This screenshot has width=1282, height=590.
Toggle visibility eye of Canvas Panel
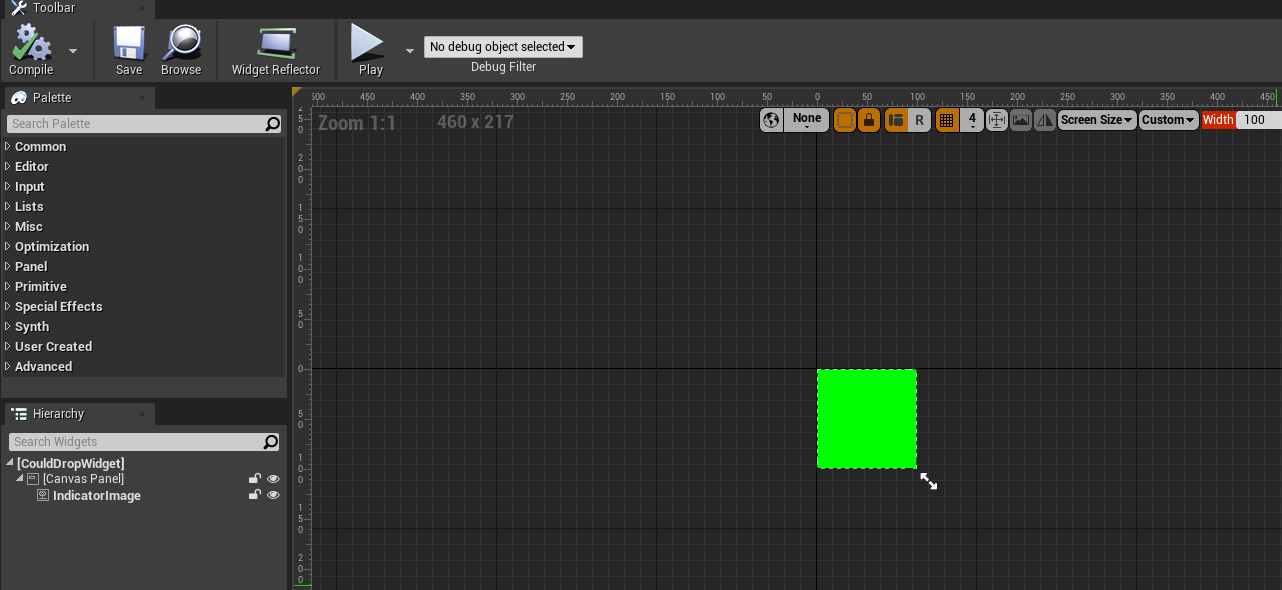[x=273, y=479]
